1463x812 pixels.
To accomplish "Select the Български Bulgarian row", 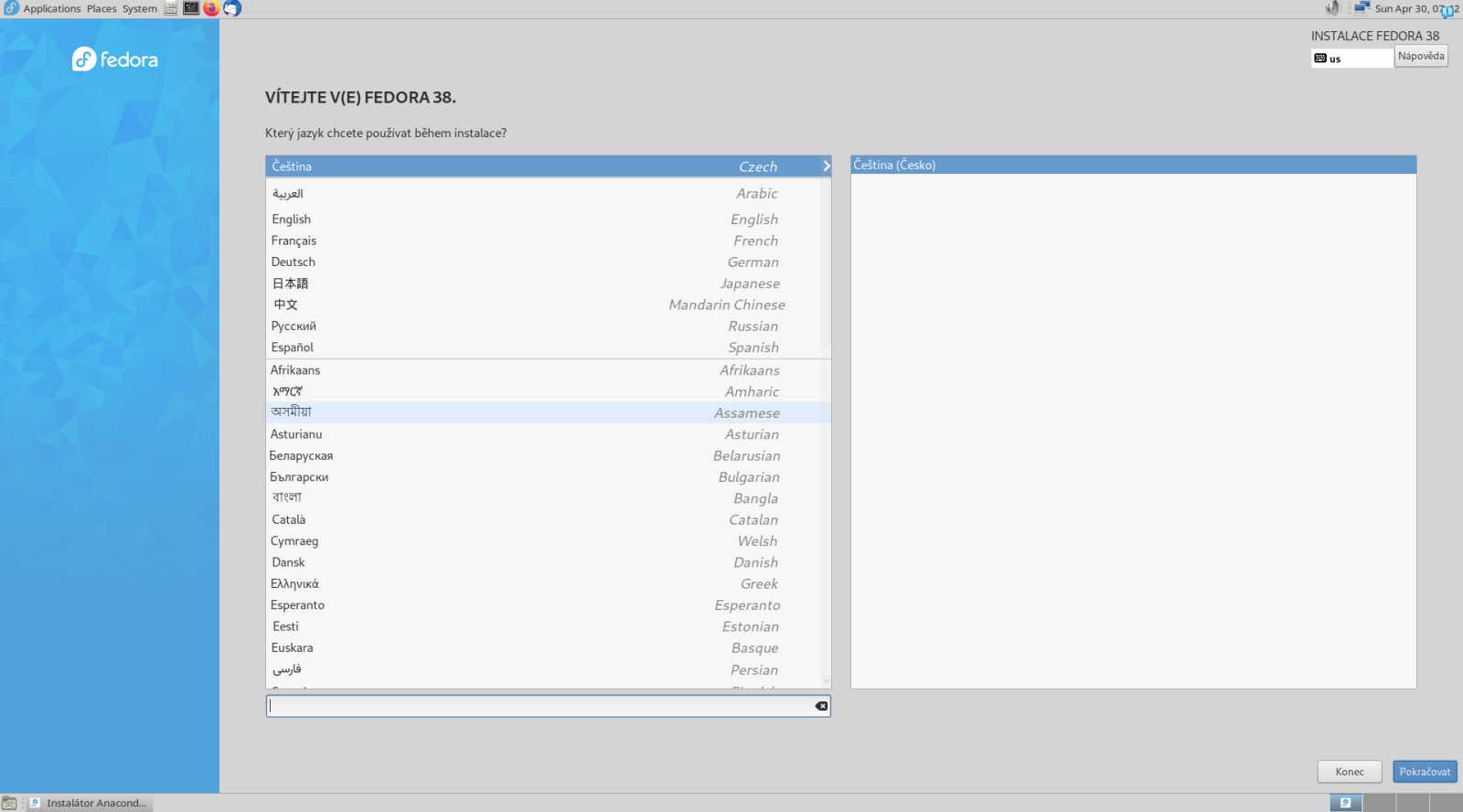I will coord(548,476).
